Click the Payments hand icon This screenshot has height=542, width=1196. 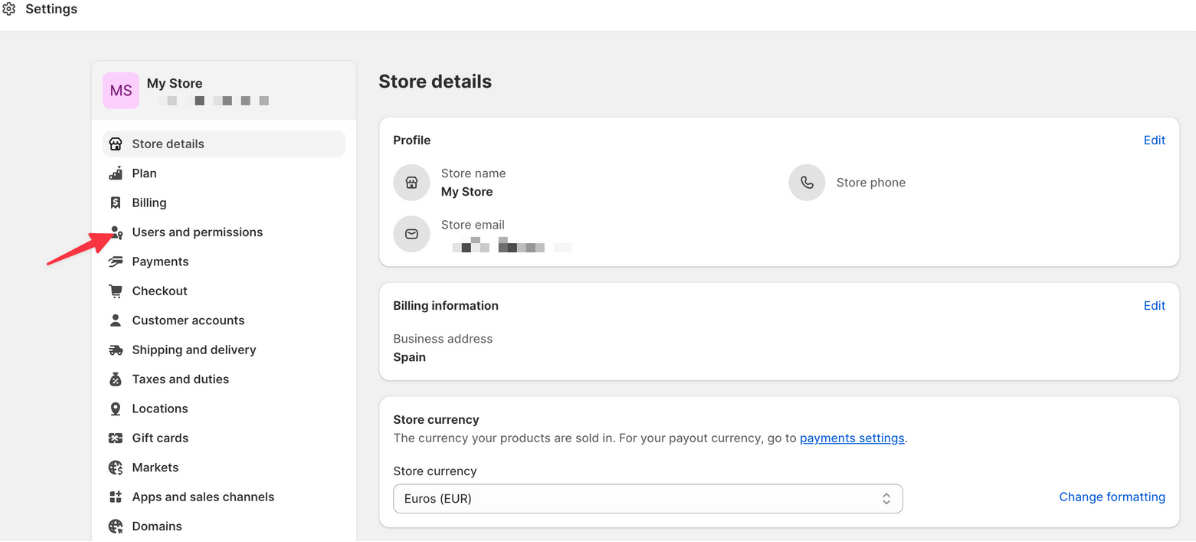pyautogui.click(x=115, y=261)
